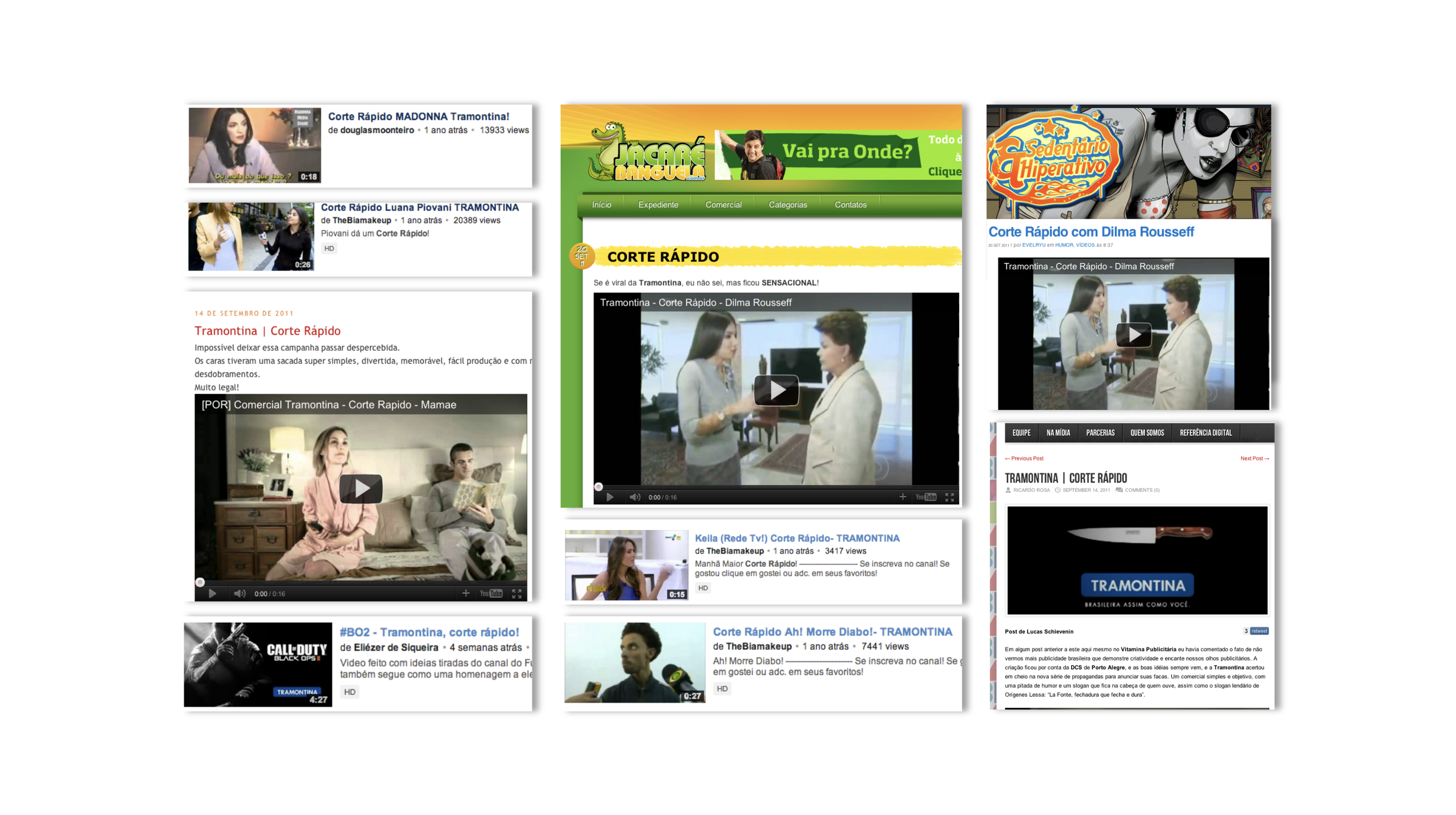Click the plus icon in the Mamae video controls
Viewport: 1456px width, 815px height.
pyautogui.click(x=465, y=593)
